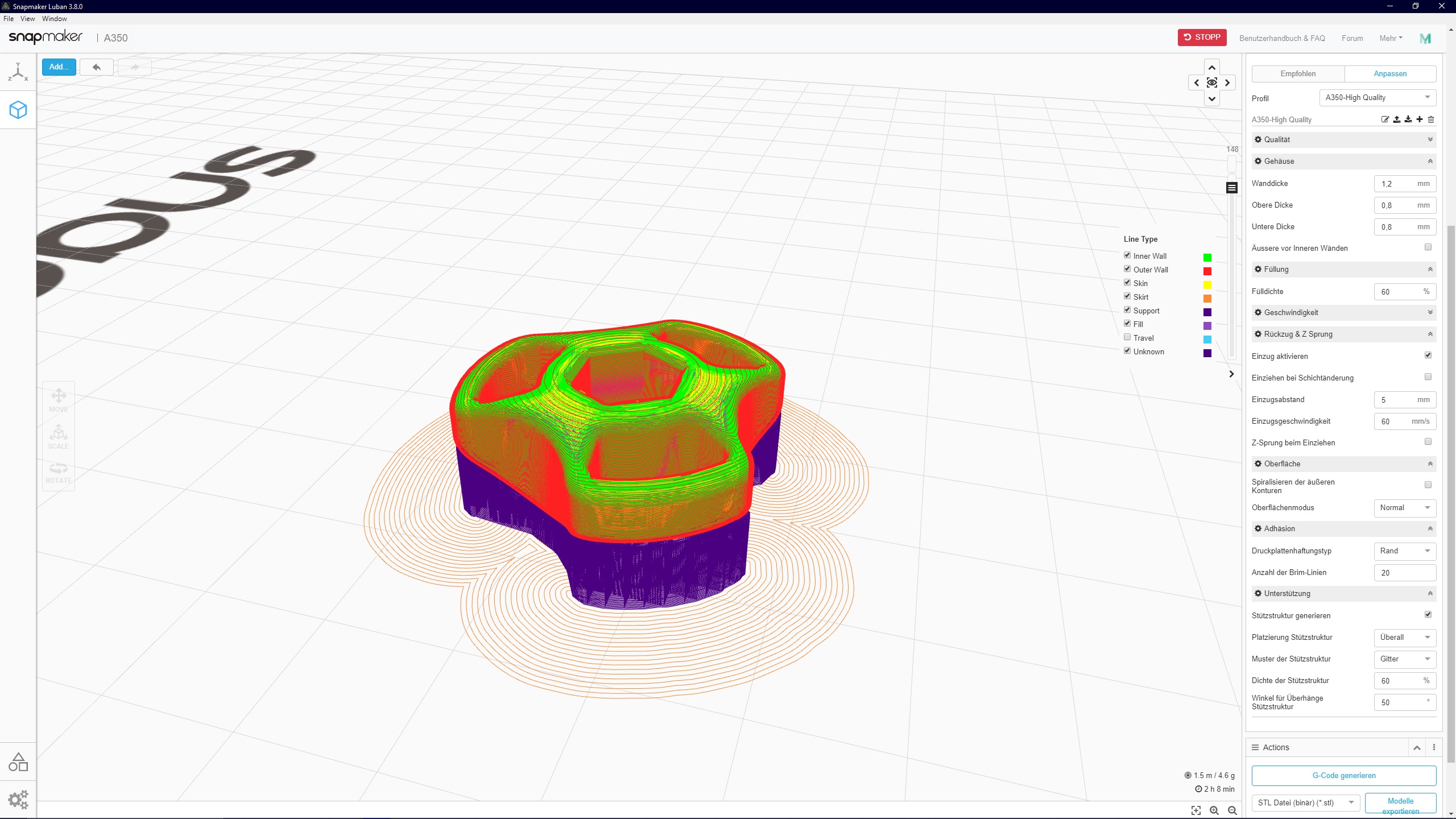Screen dimensions: 1456x819
Task: Click the layer slider handle icon
Action: click(x=1232, y=188)
